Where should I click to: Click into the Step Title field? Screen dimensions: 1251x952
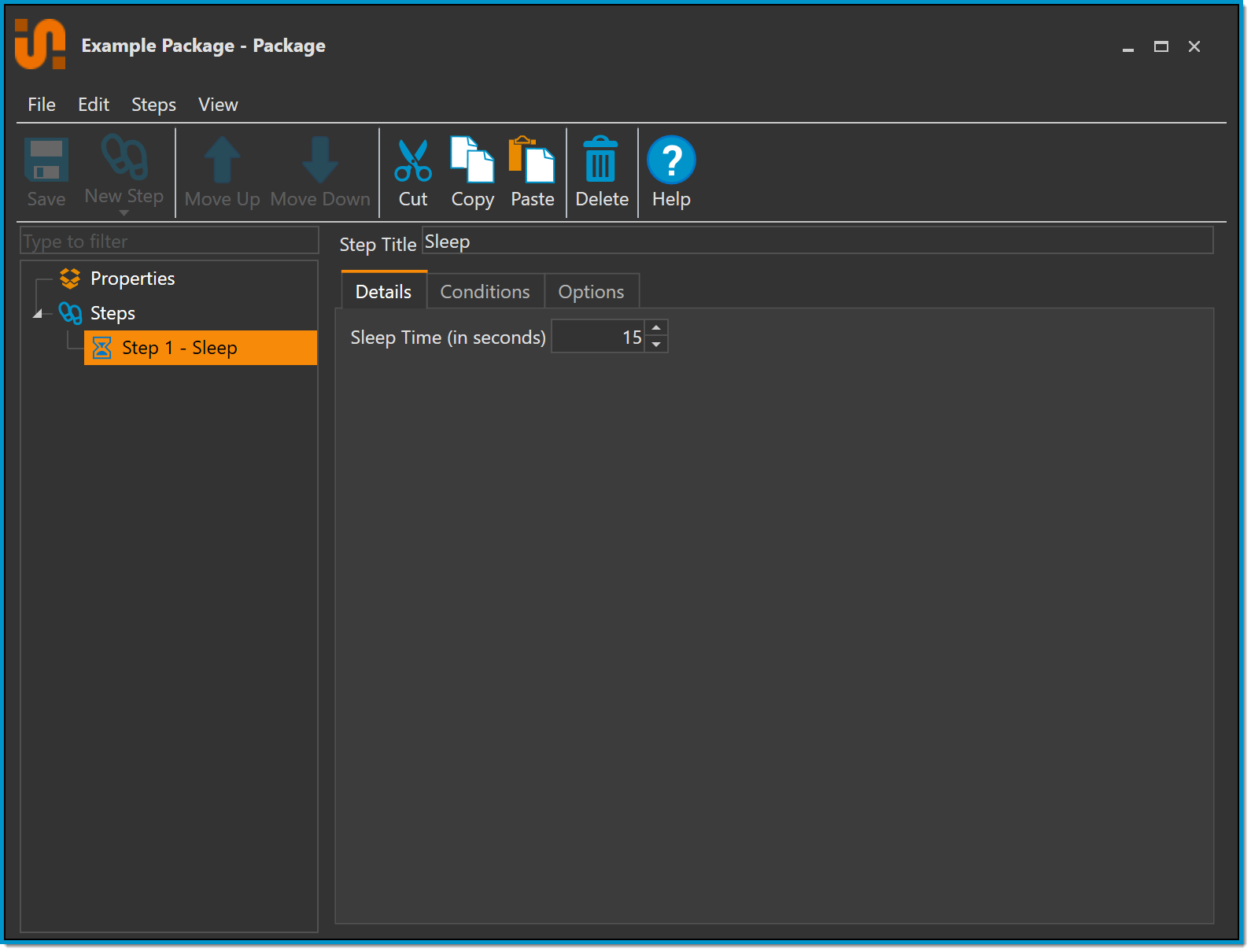(x=817, y=241)
